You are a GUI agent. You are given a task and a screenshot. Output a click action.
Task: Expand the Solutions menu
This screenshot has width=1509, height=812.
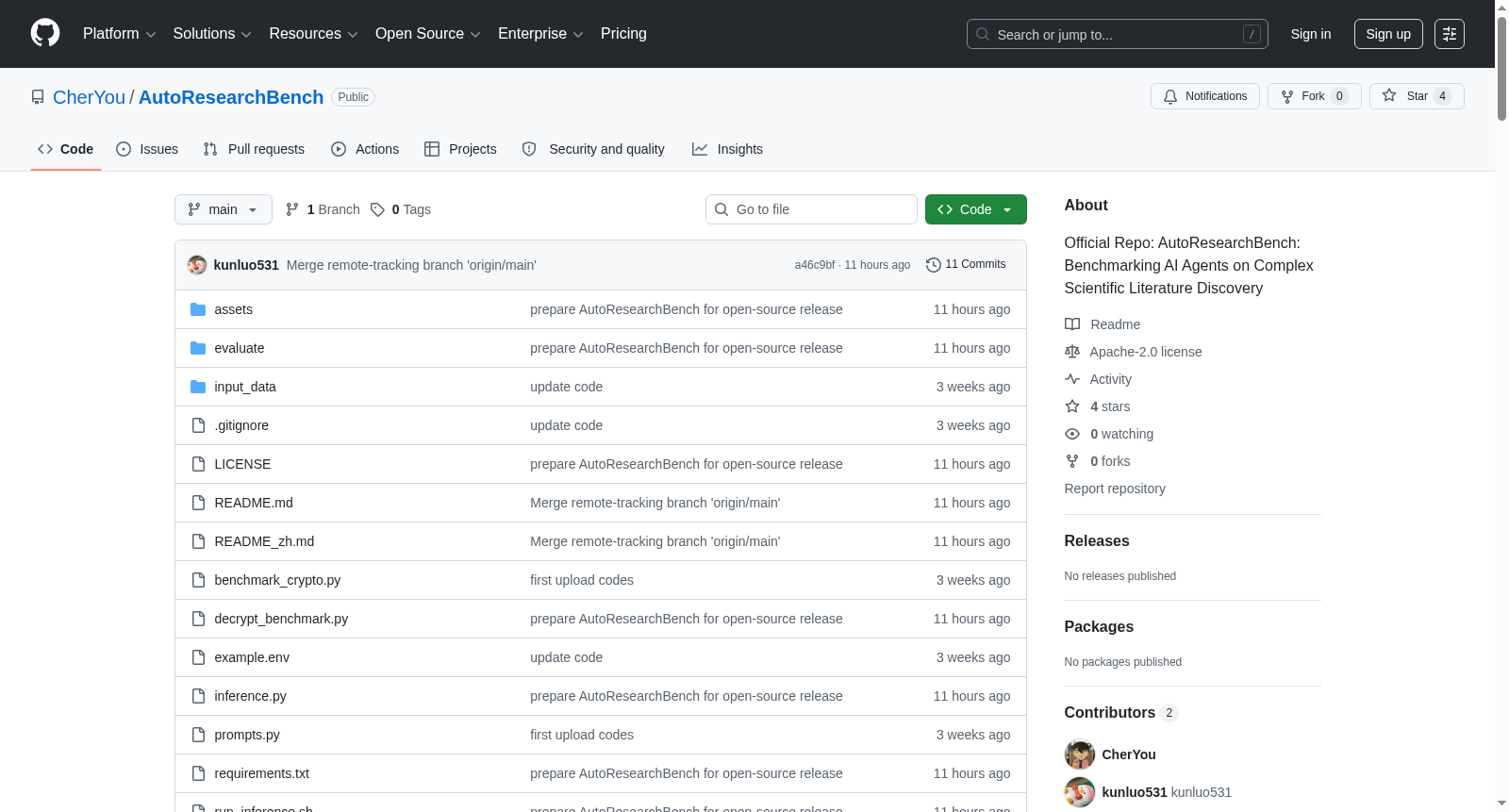tap(212, 34)
